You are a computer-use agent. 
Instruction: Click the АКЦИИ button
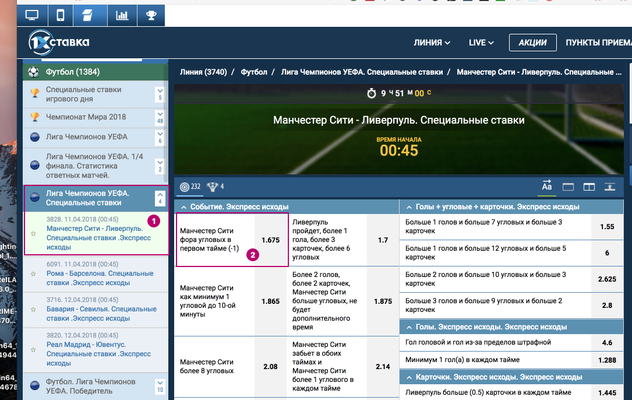click(x=532, y=42)
